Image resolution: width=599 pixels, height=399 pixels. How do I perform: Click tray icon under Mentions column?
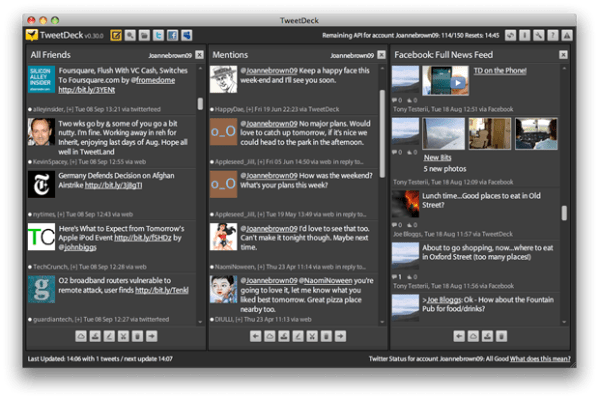pyautogui.click(x=284, y=336)
